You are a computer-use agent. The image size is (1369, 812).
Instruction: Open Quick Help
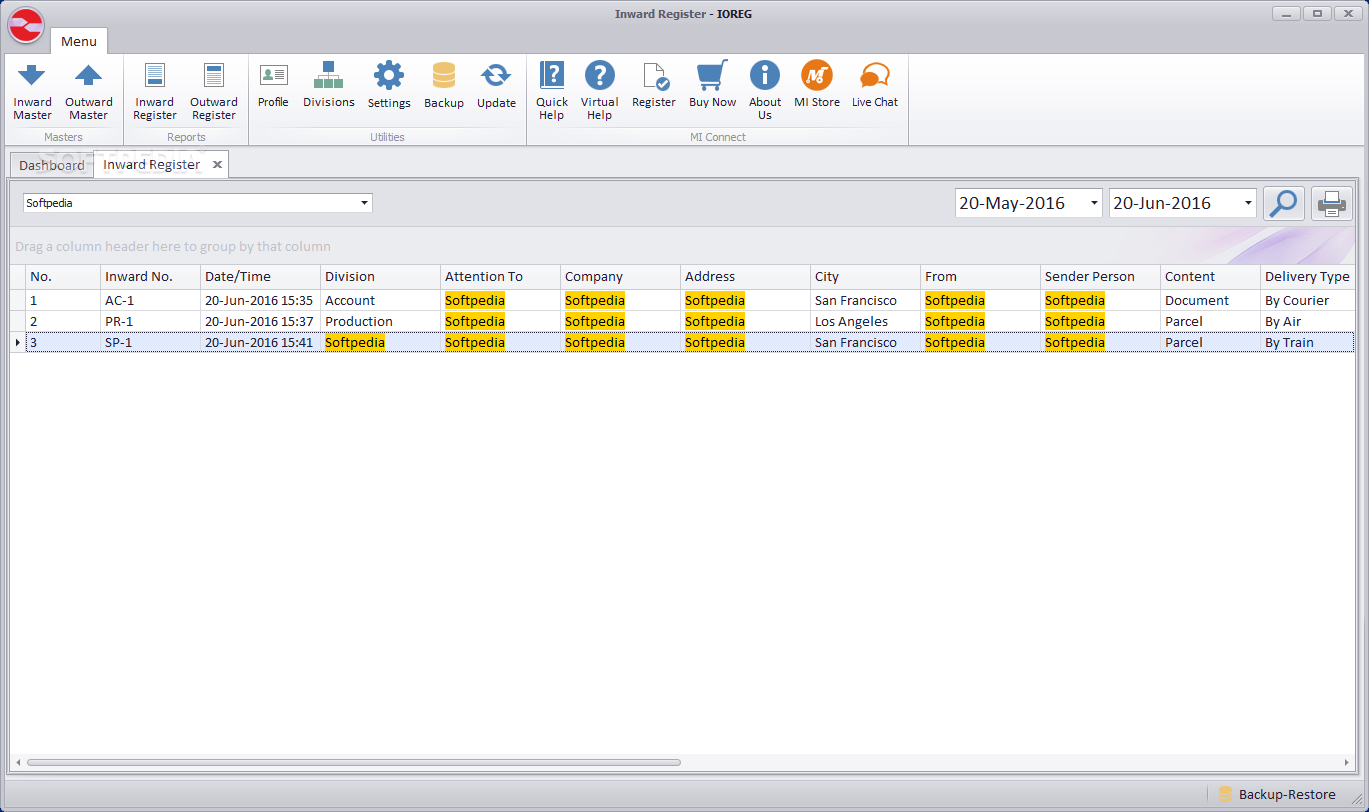[552, 91]
